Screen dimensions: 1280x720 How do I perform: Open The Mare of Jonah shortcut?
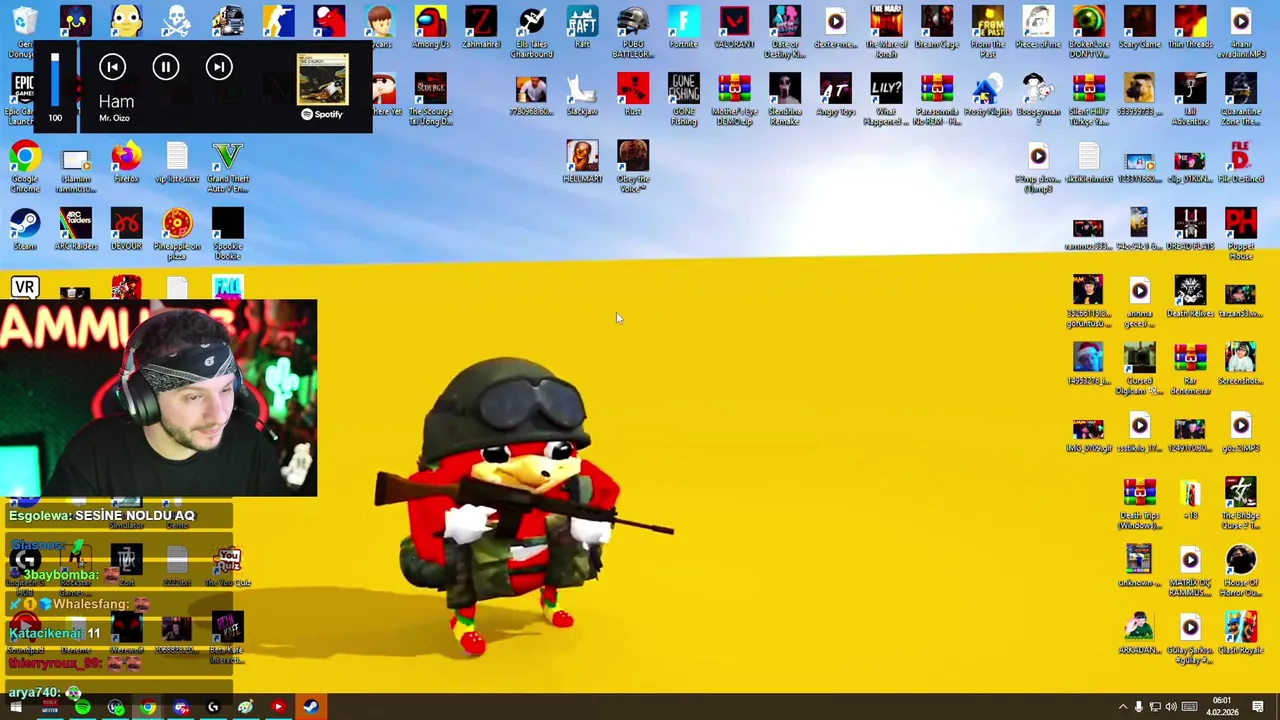coord(886,30)
